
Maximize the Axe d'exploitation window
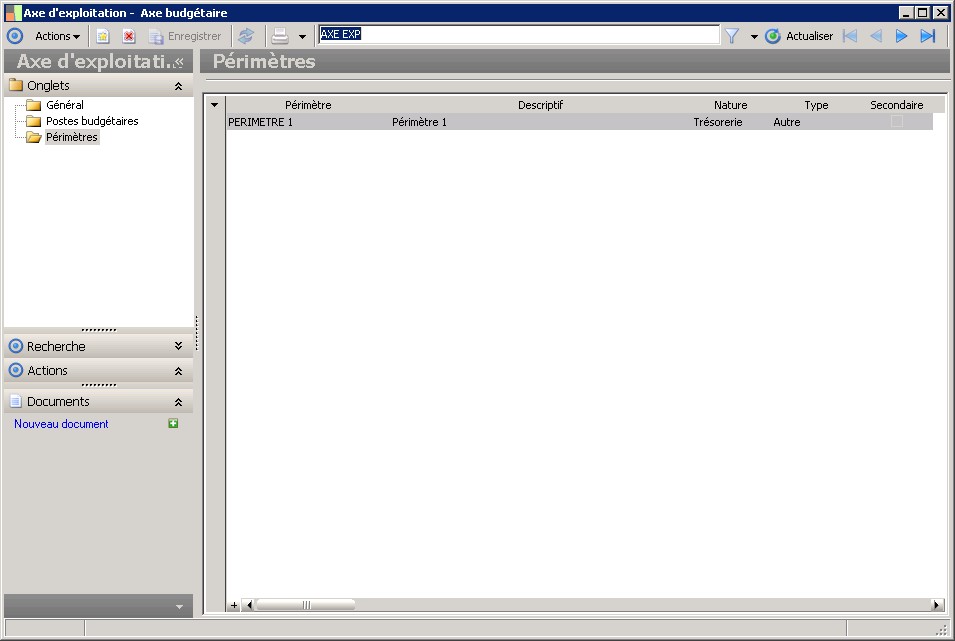[923, 13]
